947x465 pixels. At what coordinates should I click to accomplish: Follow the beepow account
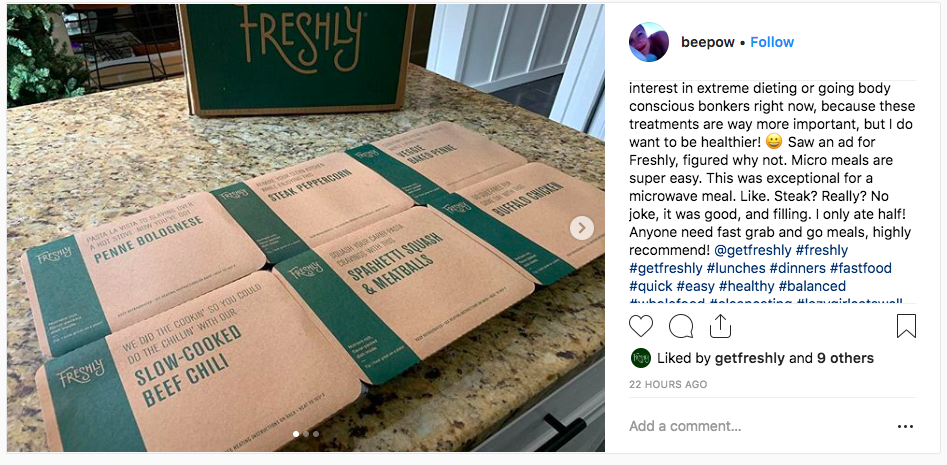click(772, 42)
